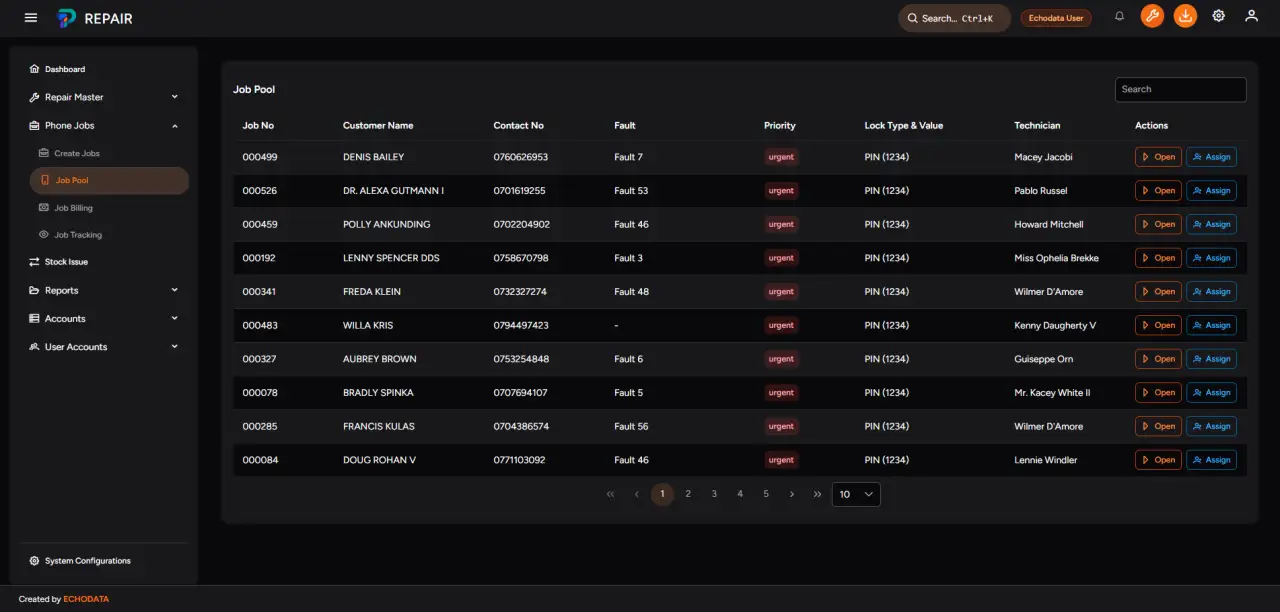Jump to last page double-arrow
Image resolution: width=1280 pixels, height=612 pixels.
tap(818, 494)
